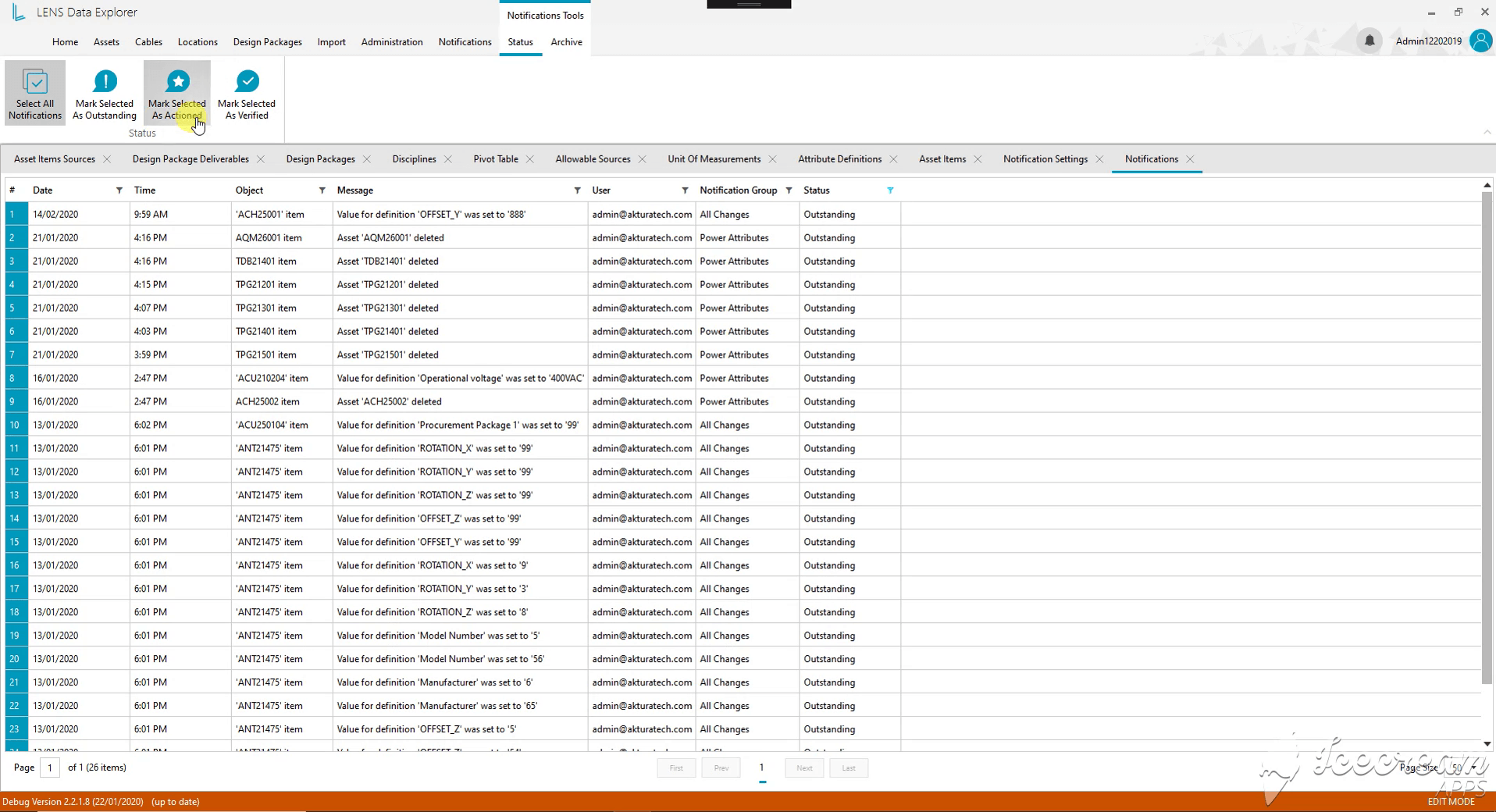Click the table's vertical scrollbar
This screenshot has width=1496, height=812.
(x=1487, y=437)
